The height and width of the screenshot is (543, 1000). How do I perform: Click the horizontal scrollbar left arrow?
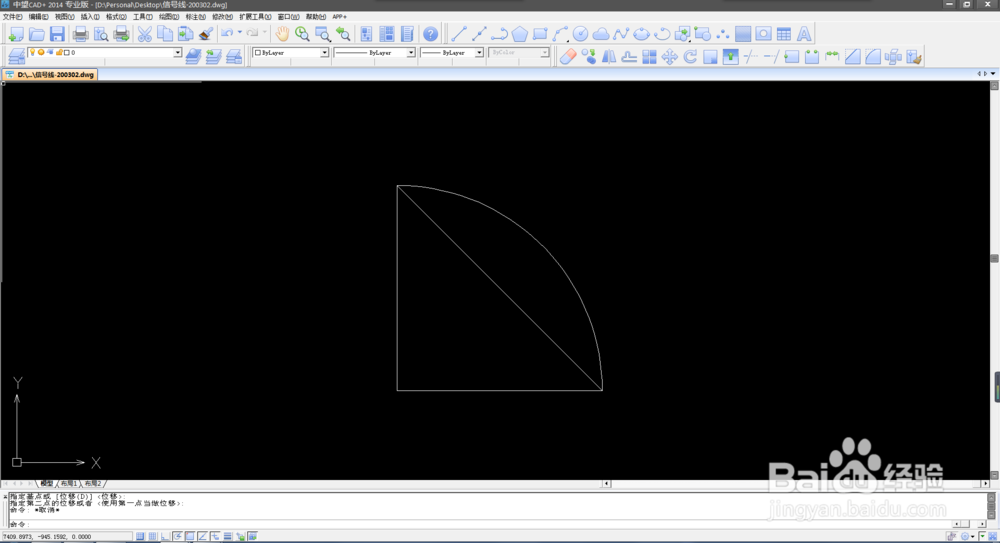coord(607,484)
